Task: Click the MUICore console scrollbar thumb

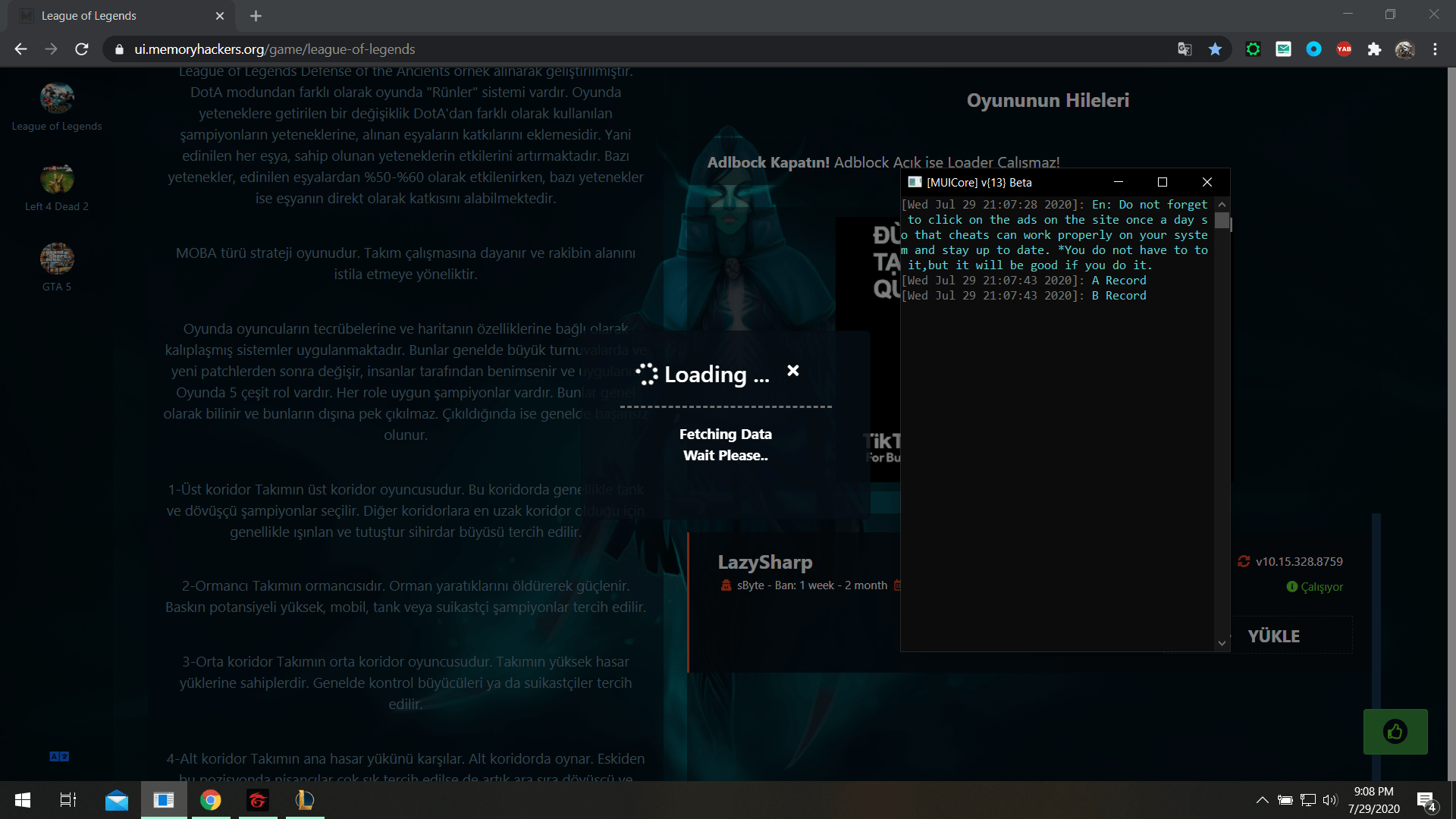Action: pyautogui.click(x=1222, y=221)
